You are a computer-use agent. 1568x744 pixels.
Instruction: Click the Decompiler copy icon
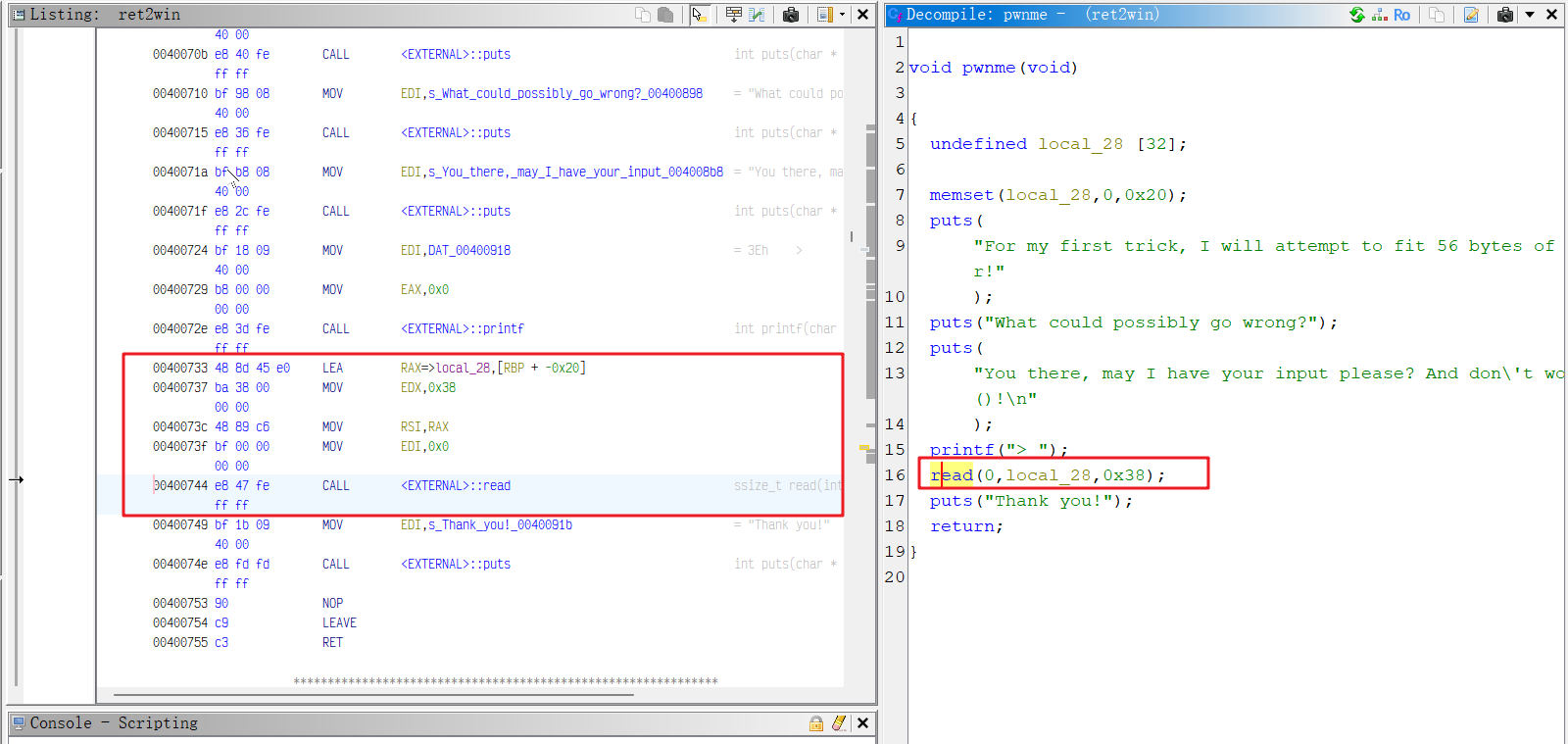[x=1437, y=15]
